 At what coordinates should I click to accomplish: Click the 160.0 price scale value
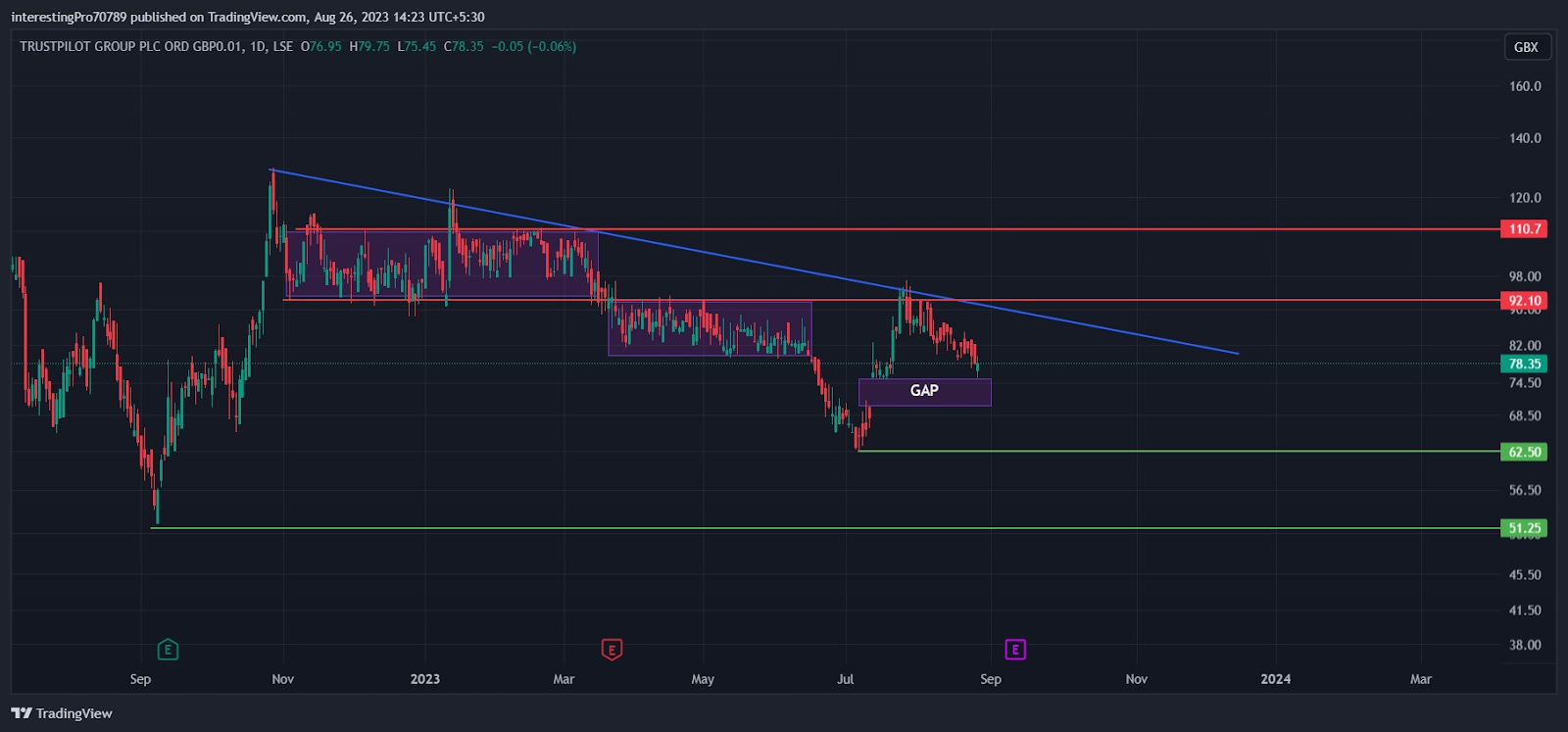click(x=1525, y=86)
